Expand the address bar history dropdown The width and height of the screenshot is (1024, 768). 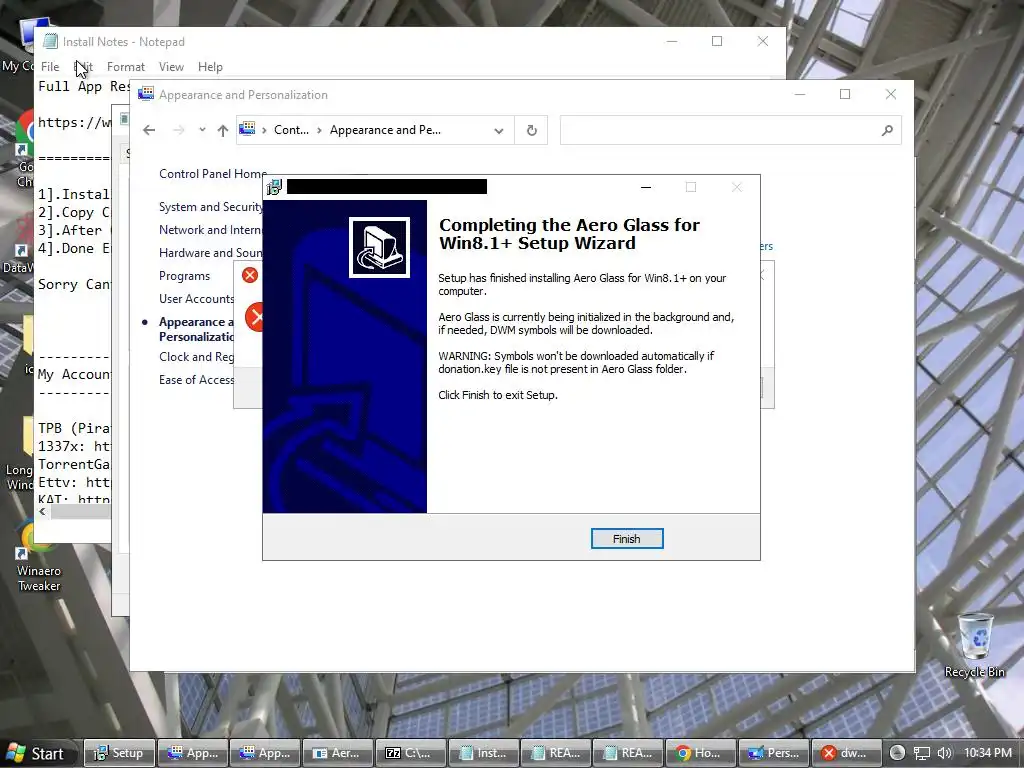[x=499, y=131]
